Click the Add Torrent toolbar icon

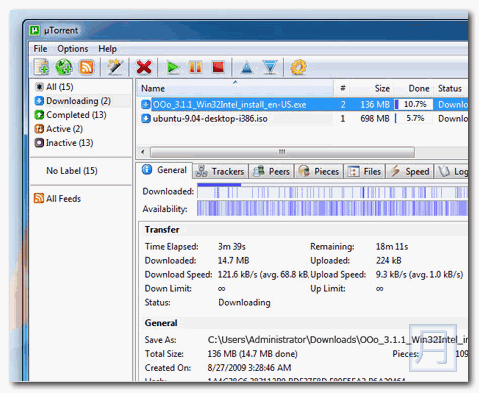pyautogui.click(x=42, y=67)
